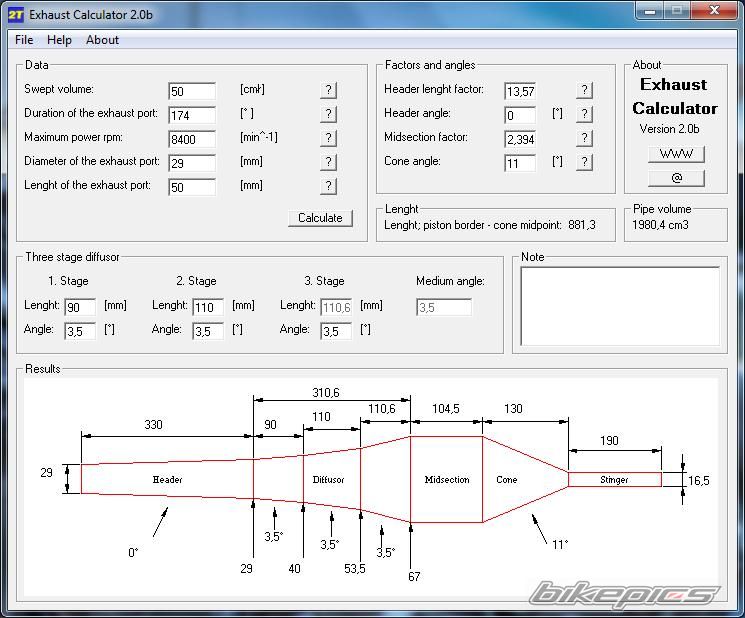
Task: Show help for Header angle
Action: [584, 114]
